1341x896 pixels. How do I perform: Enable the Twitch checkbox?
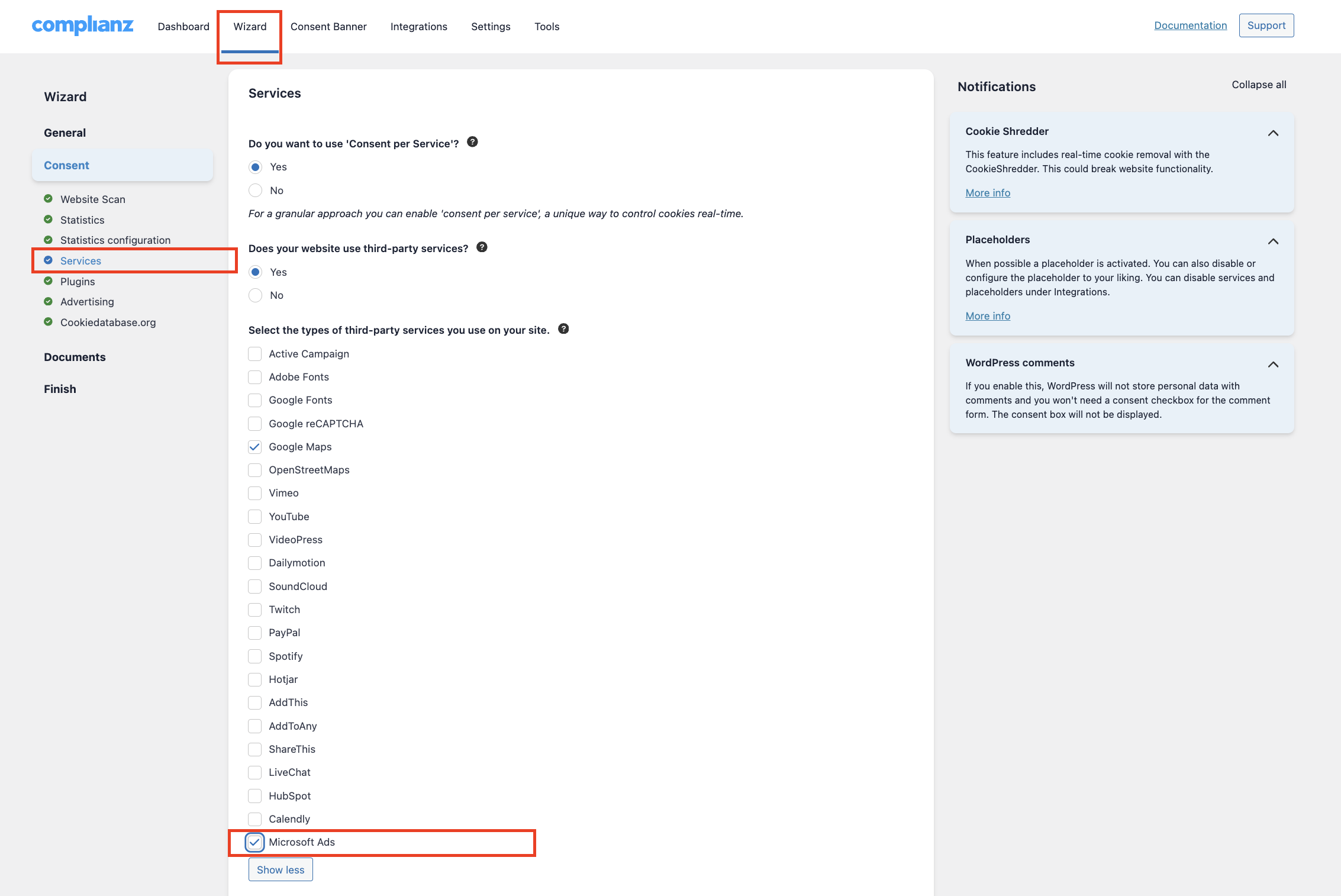[254, 610]
